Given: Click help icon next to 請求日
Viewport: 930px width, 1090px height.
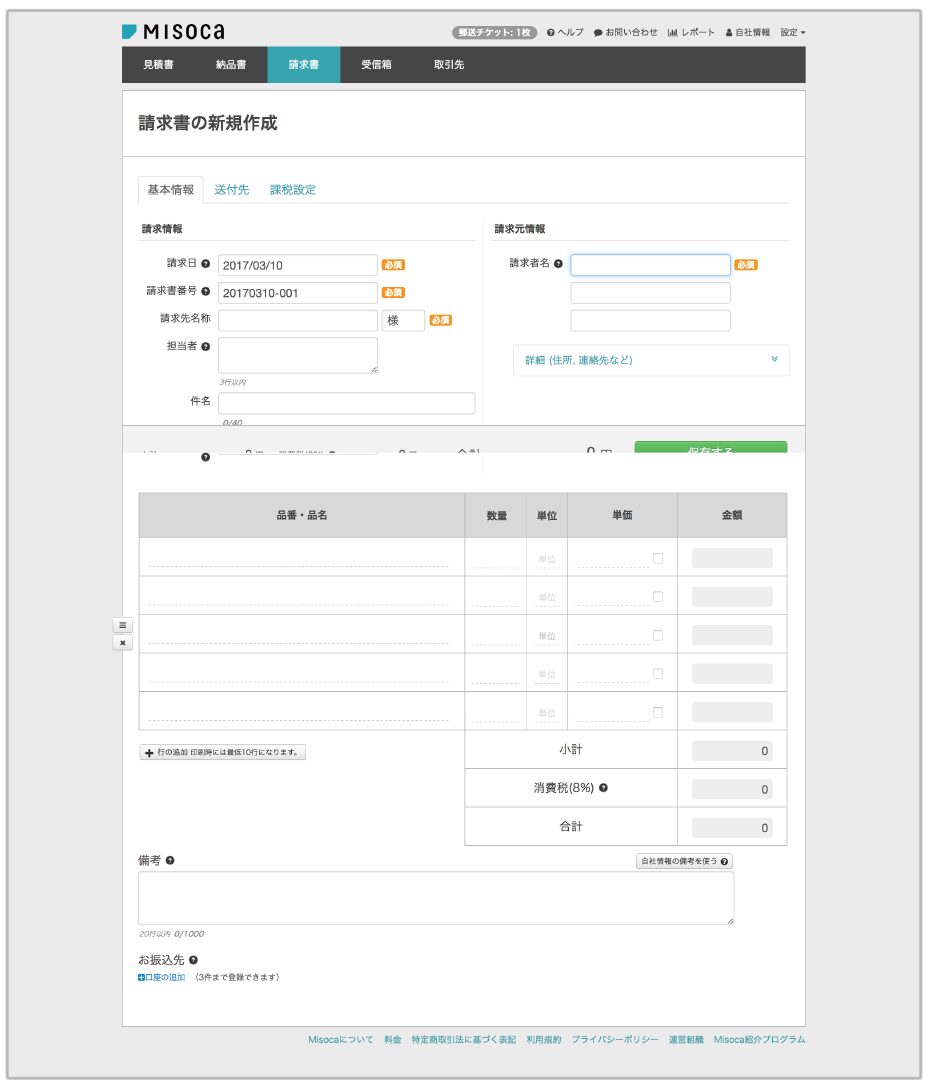Looking at the screenshot, I should pos(206,264).
